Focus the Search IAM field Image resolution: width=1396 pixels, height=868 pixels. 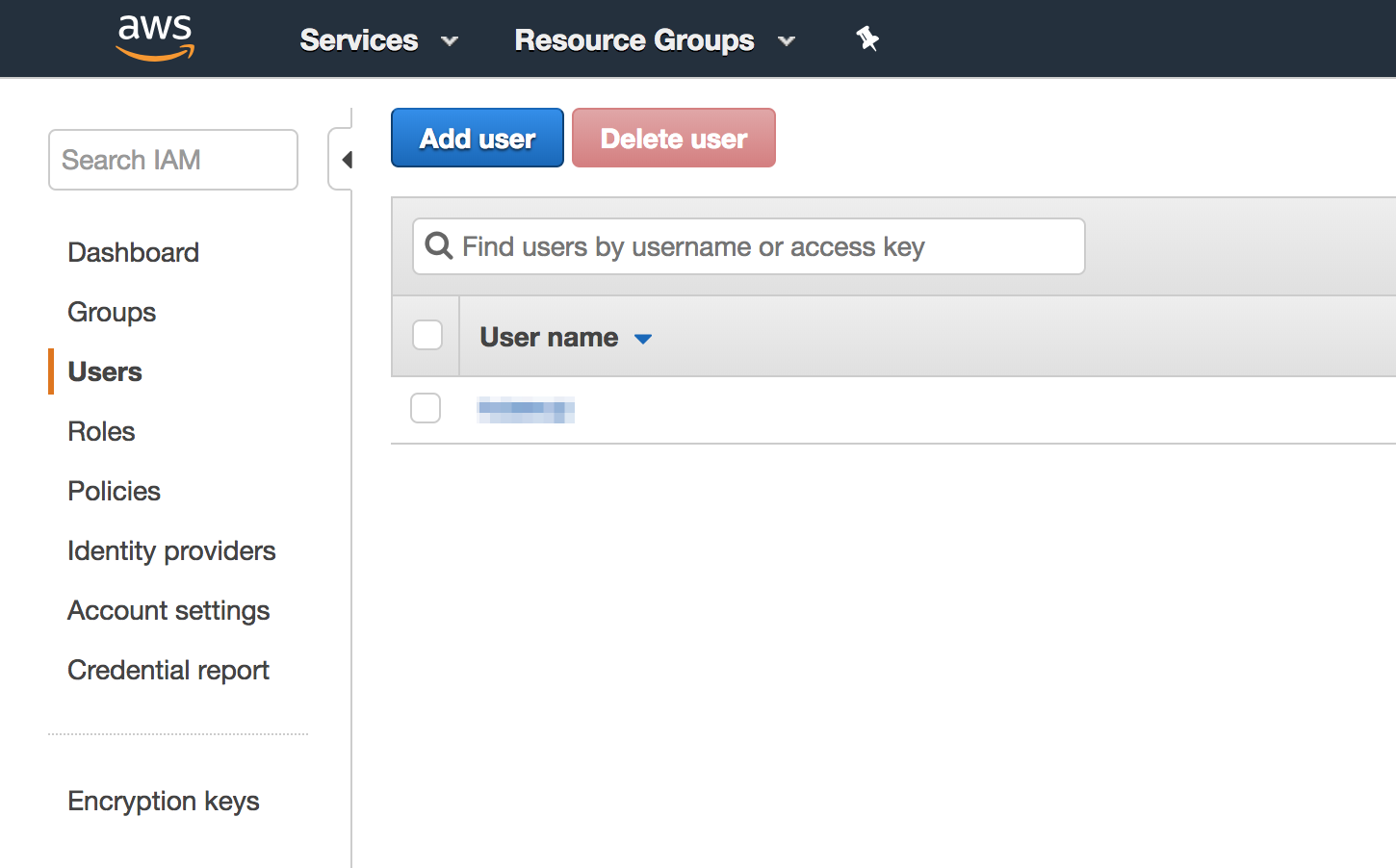pyautogui.click(x=173, y=160)
